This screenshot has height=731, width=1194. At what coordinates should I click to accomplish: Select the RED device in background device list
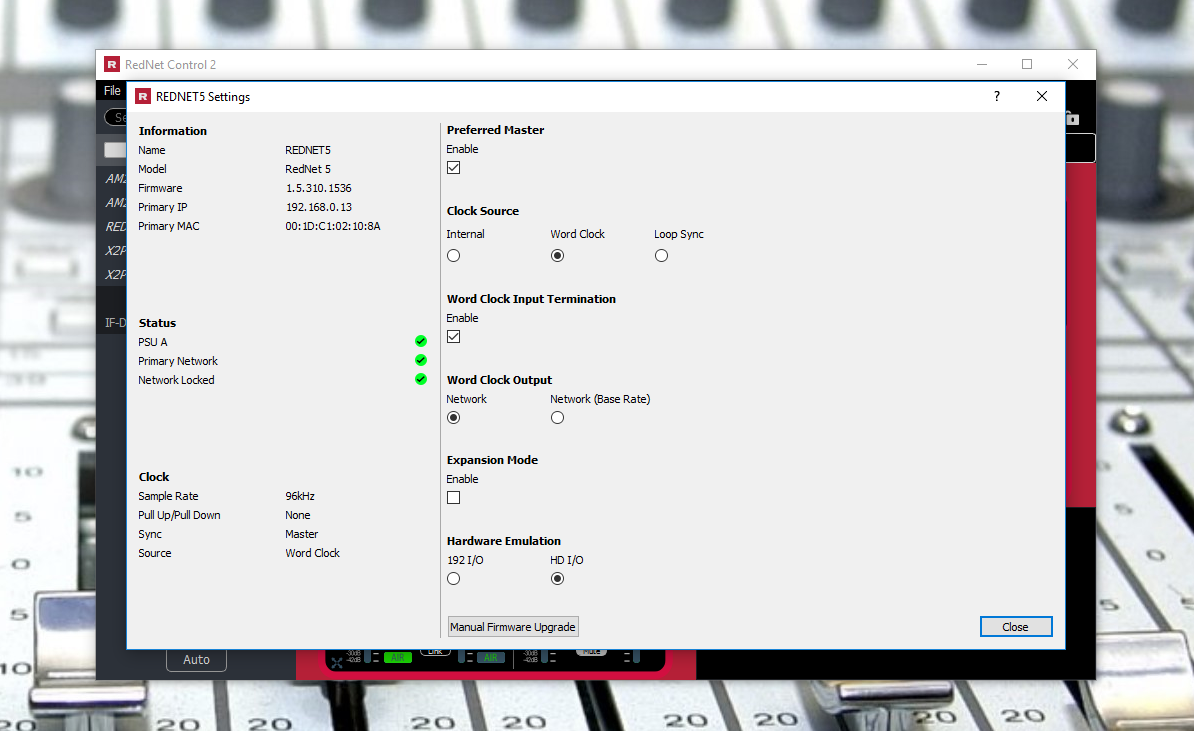(x=116, y=226)
